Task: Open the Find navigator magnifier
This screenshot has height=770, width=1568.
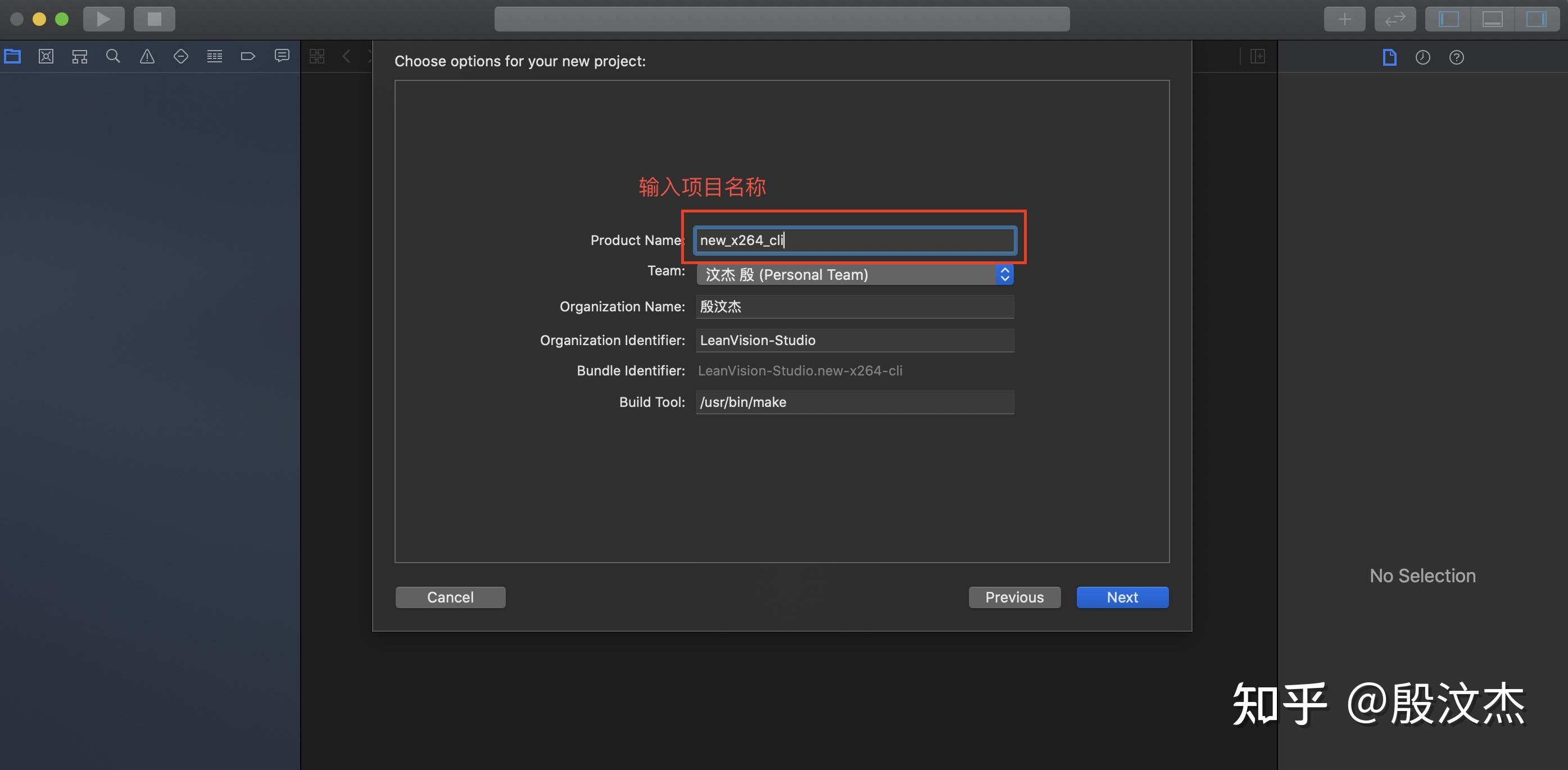Action: [x=113, y=57]
